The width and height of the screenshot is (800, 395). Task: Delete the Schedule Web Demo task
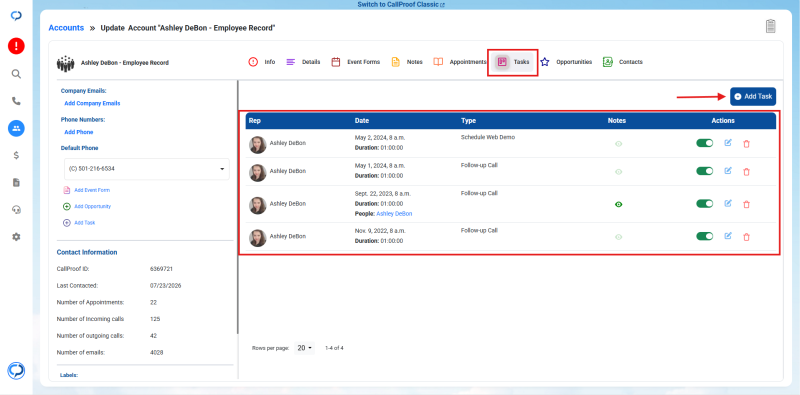[x=746, y=144]
